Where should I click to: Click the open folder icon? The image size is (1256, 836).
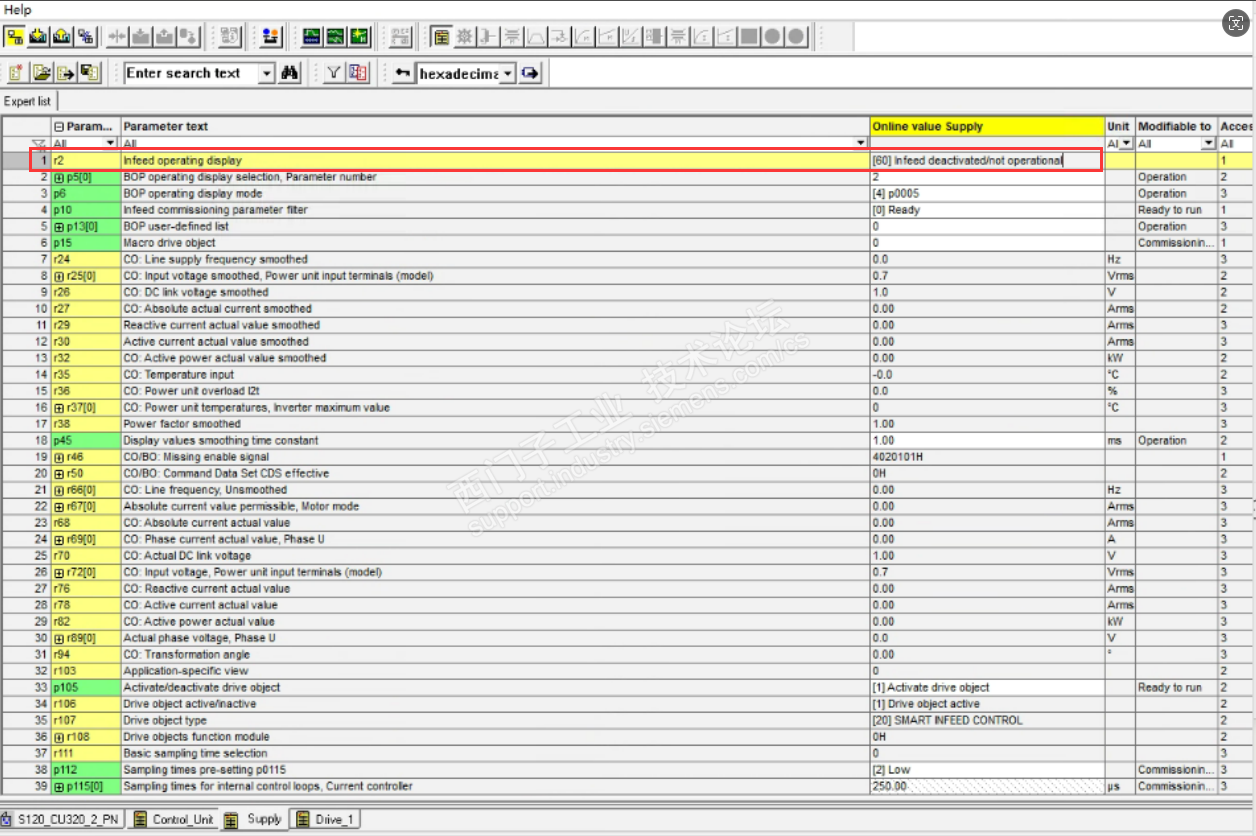[x=41, y=73]
